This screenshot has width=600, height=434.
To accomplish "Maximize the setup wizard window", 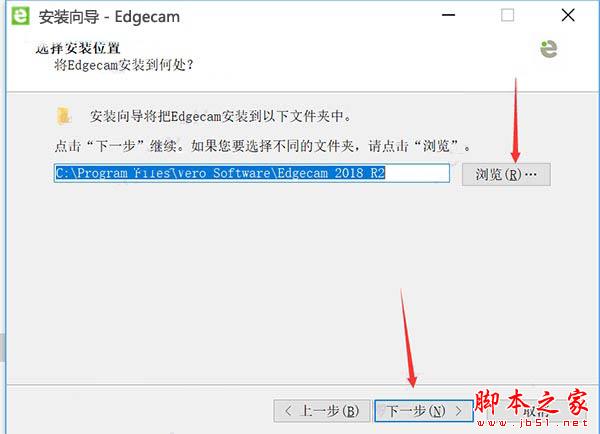I will click(x=507, y=15).
